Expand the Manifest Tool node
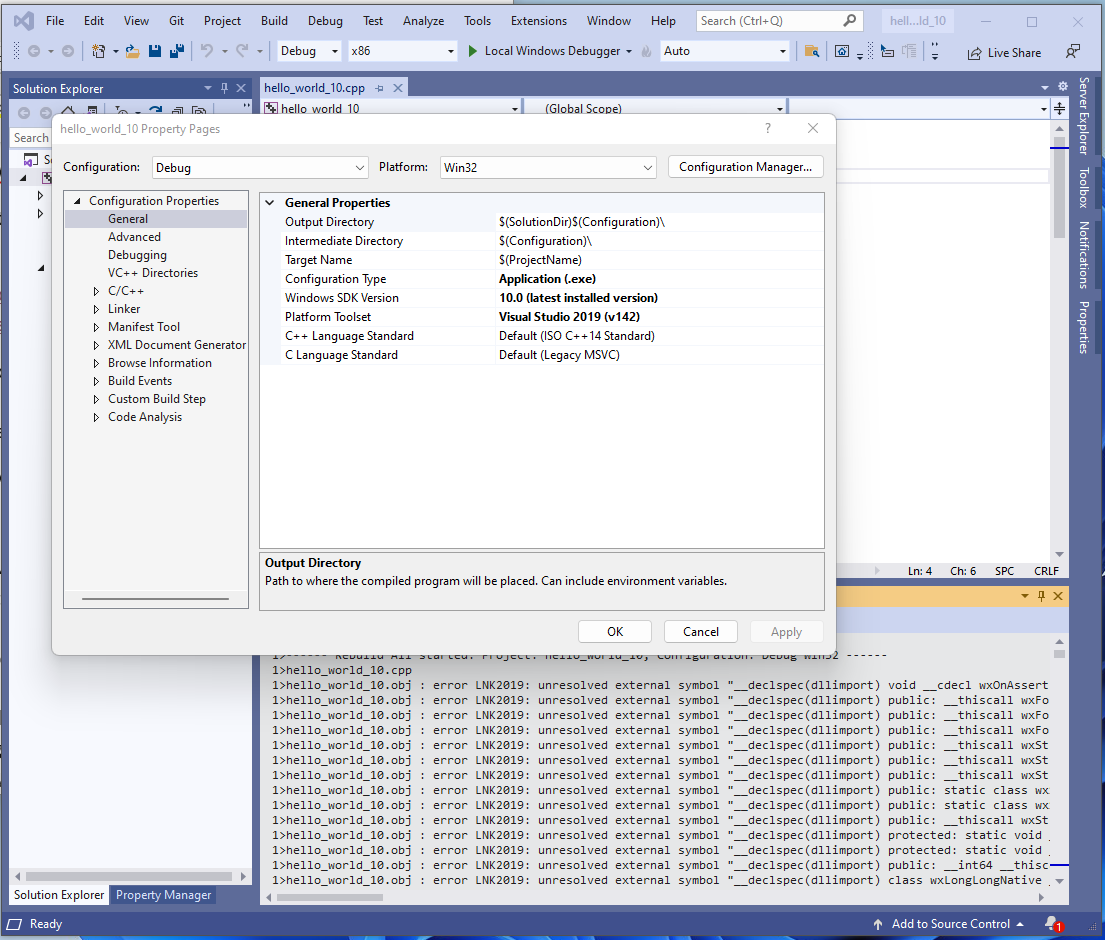This screenshot has width=1105, height=940. [x=97, y=327]
